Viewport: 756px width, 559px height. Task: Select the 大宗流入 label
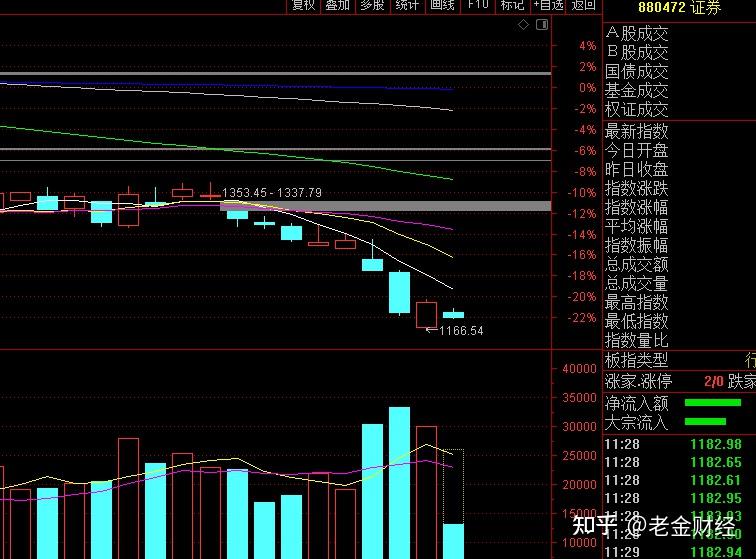[636, 423]
